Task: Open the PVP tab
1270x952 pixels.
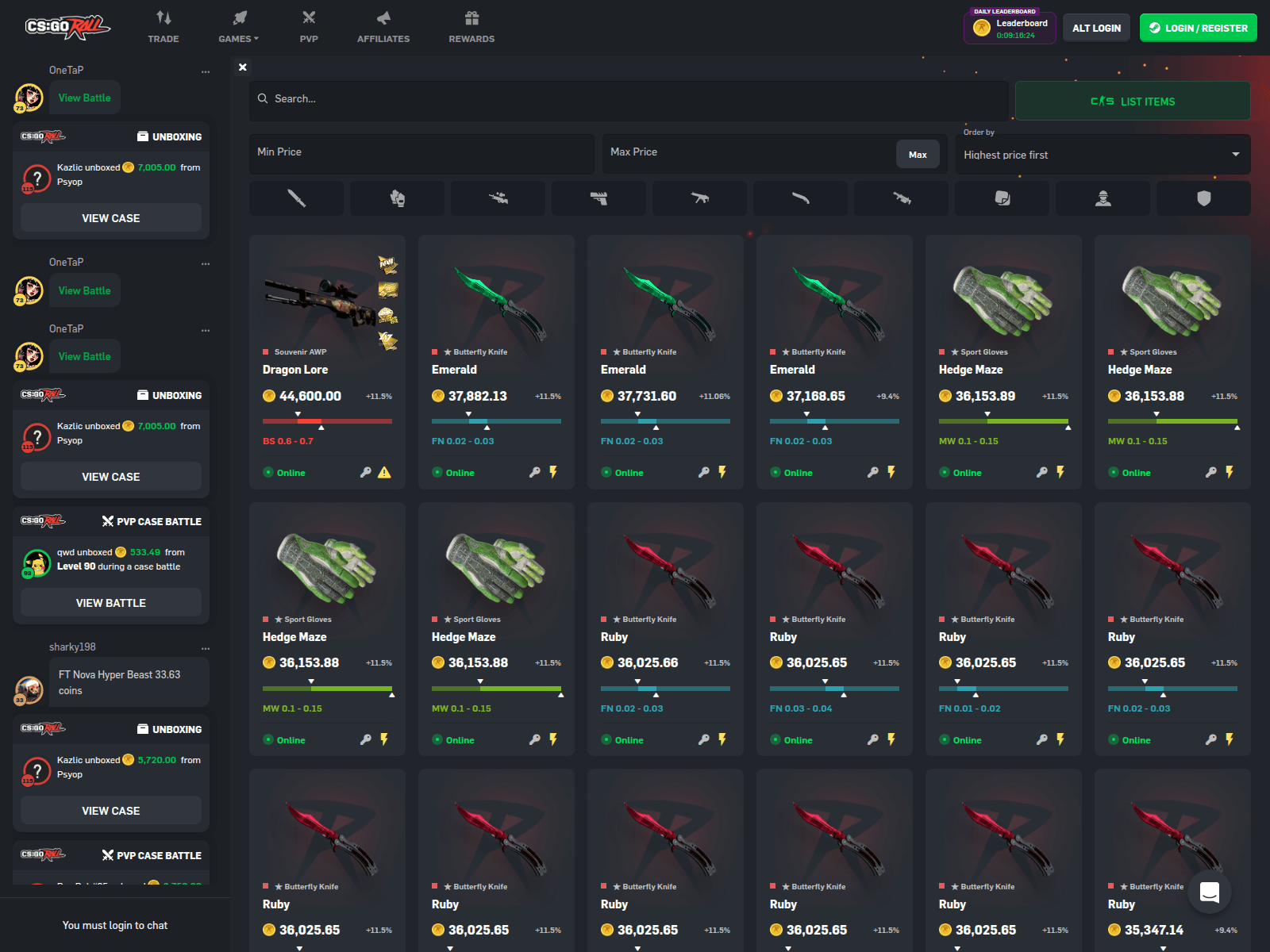Action: [309, 27]
